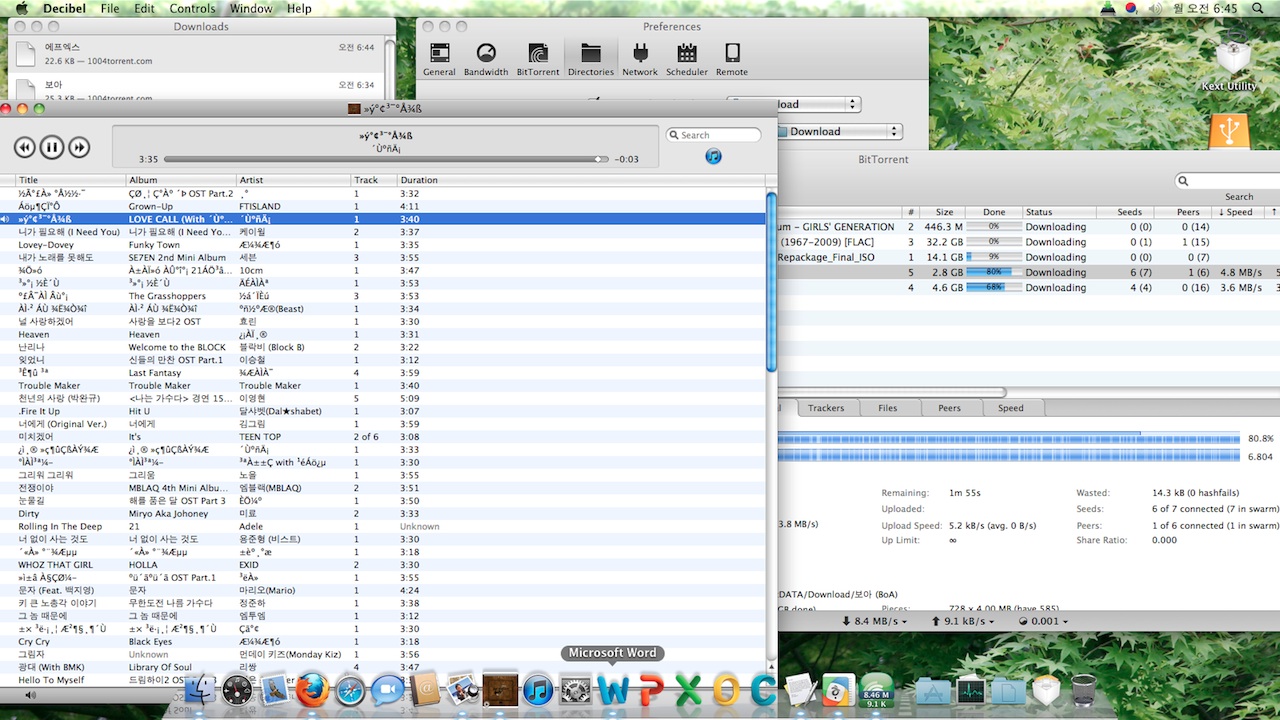Sort Decibel playlist by Title column
The image size is (1280, 720).
(x=71, y=180)
